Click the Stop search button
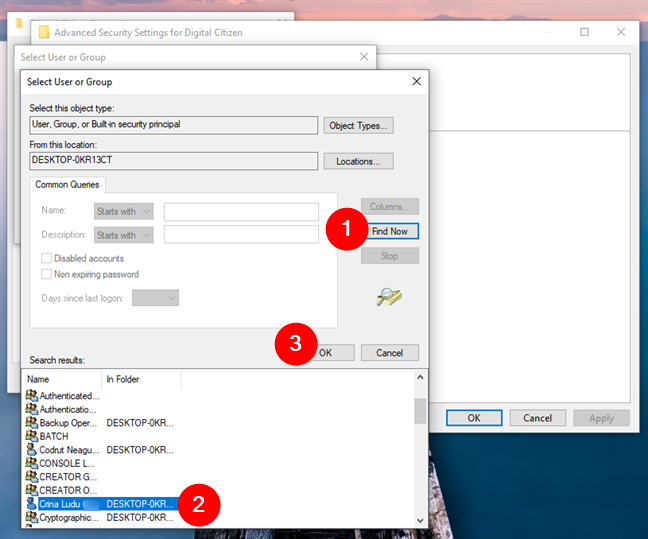 click(390, 256)
